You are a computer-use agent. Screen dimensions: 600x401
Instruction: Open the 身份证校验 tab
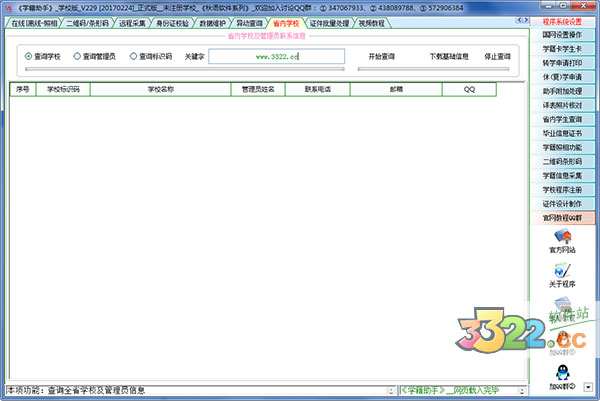172,23
